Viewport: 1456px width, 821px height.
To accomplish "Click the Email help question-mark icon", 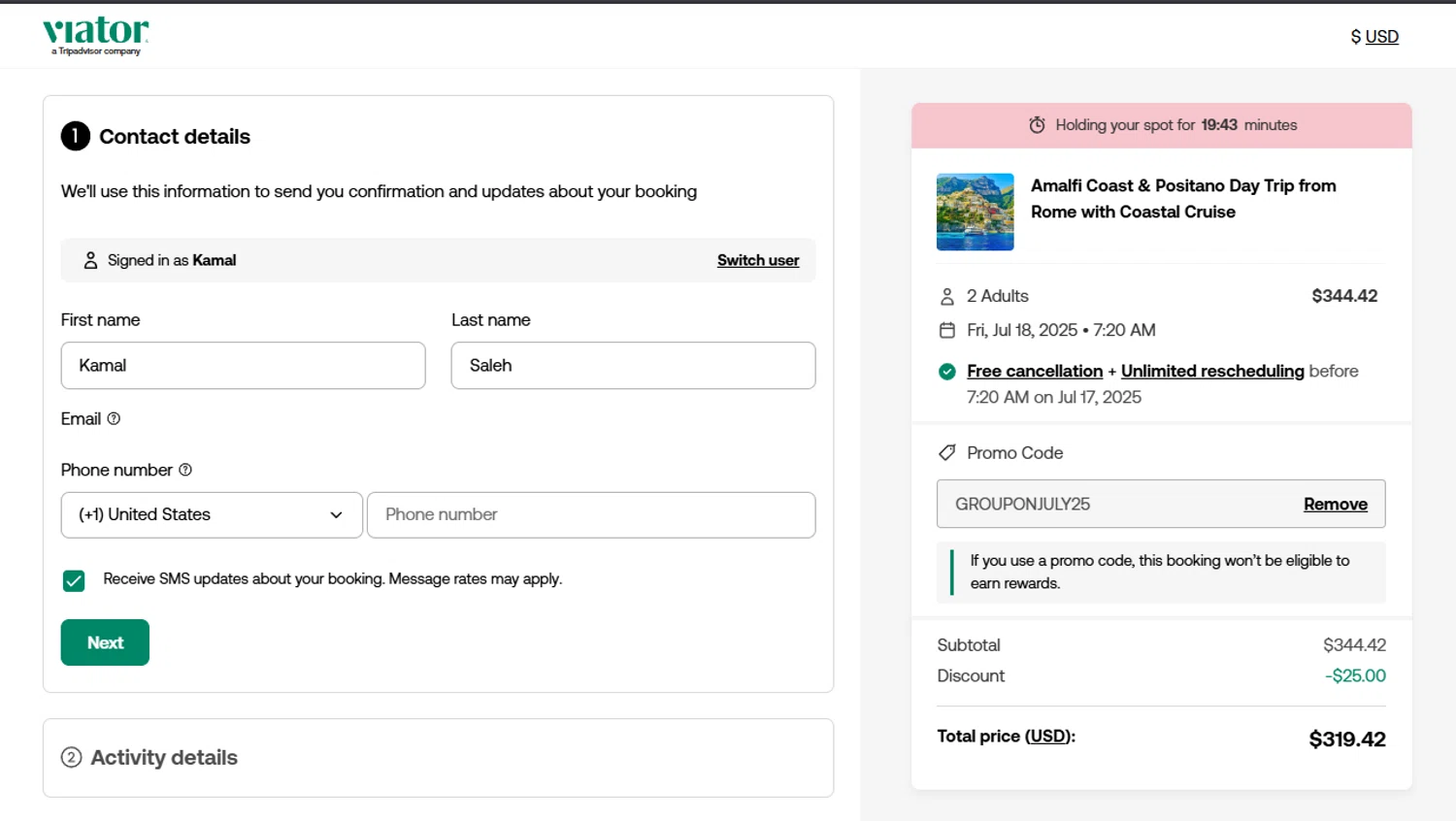I will click(114, 418).
